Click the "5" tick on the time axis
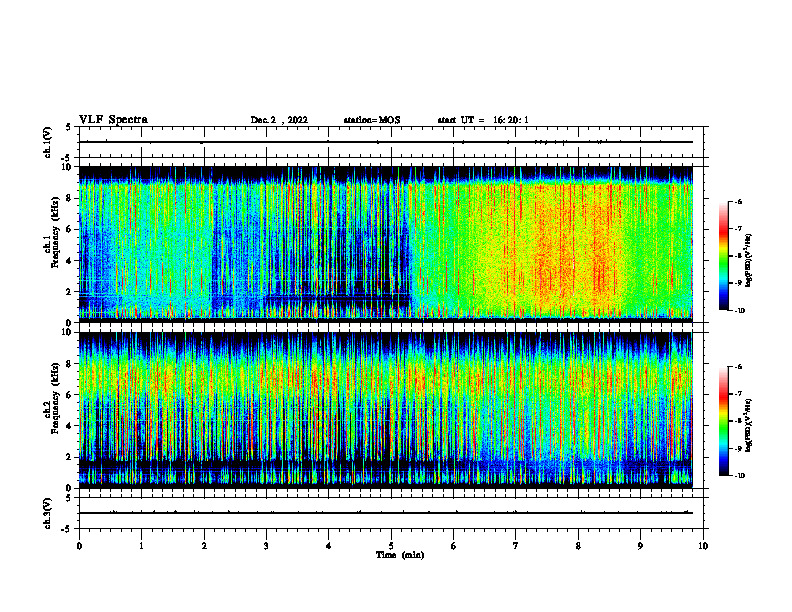Viewport: 792px width, 612px height. point(391,546)
